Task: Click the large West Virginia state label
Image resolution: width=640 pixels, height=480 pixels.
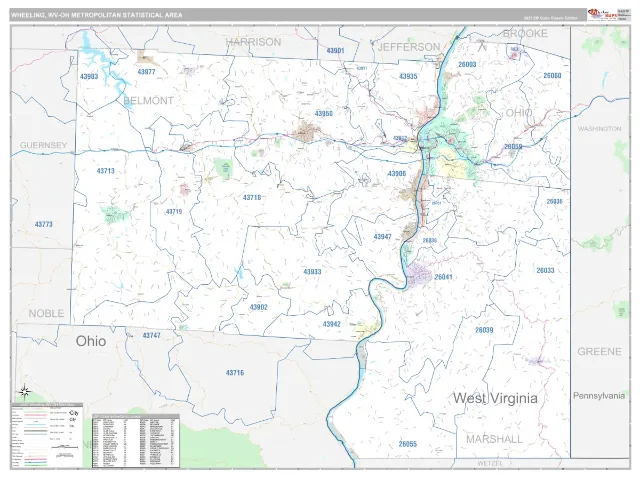Action: pos(495,398)
